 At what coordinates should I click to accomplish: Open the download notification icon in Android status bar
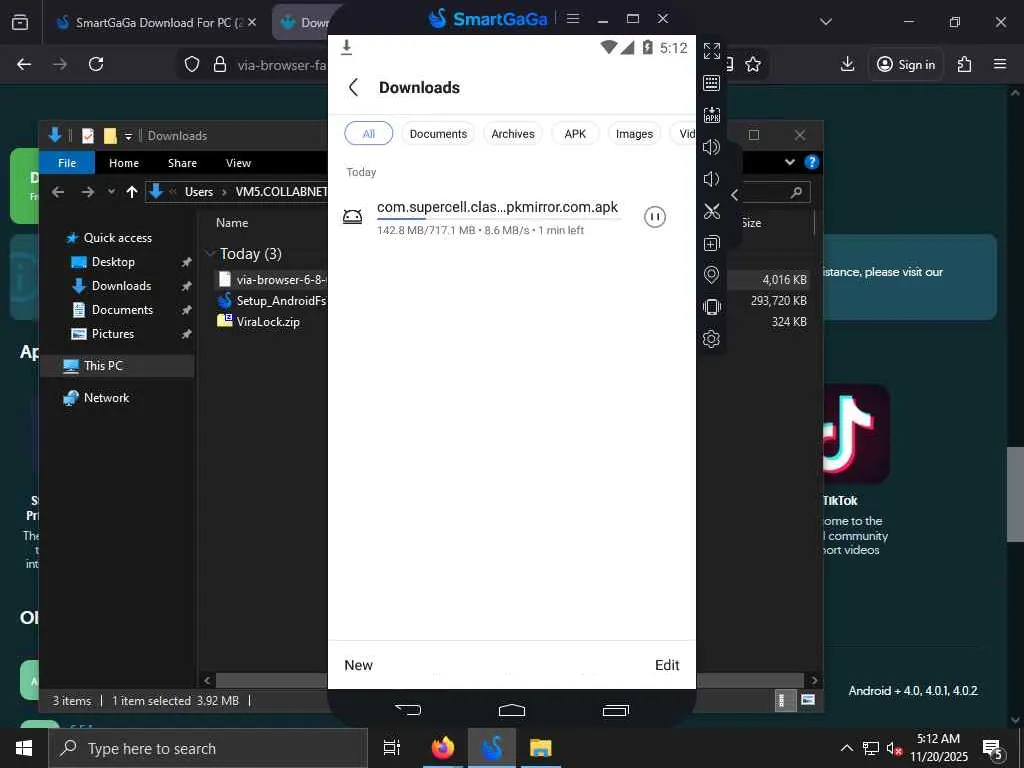click(x=347, y=47)
